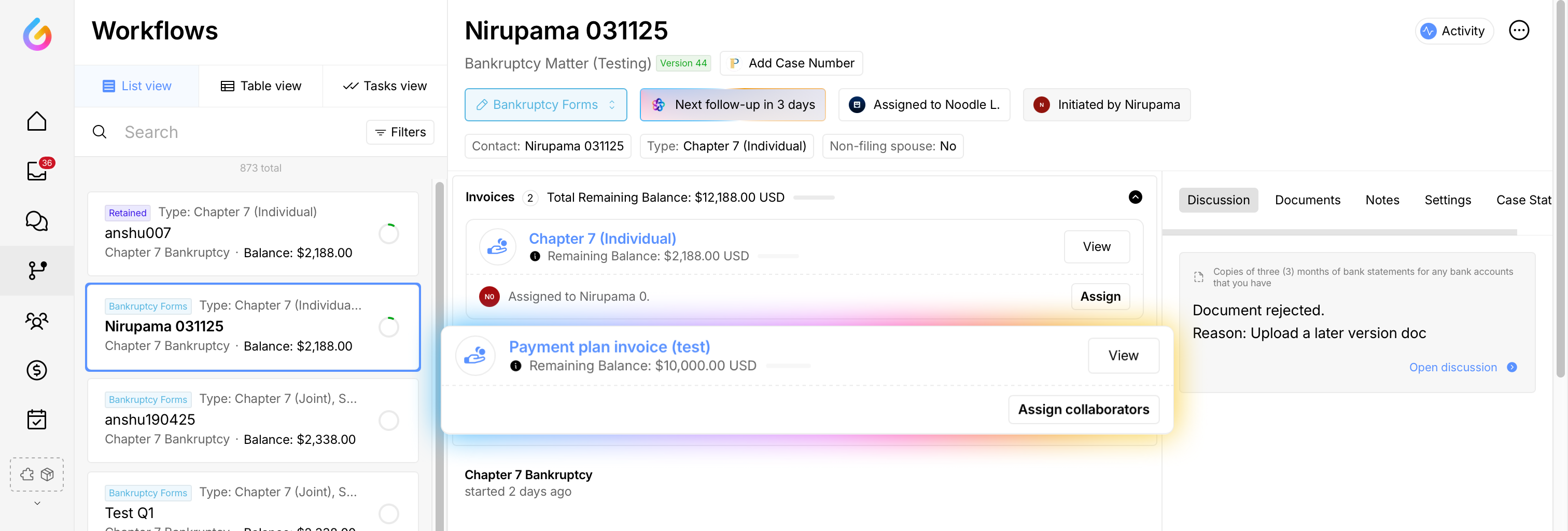Open the Documents tab

coord(1307,200)
